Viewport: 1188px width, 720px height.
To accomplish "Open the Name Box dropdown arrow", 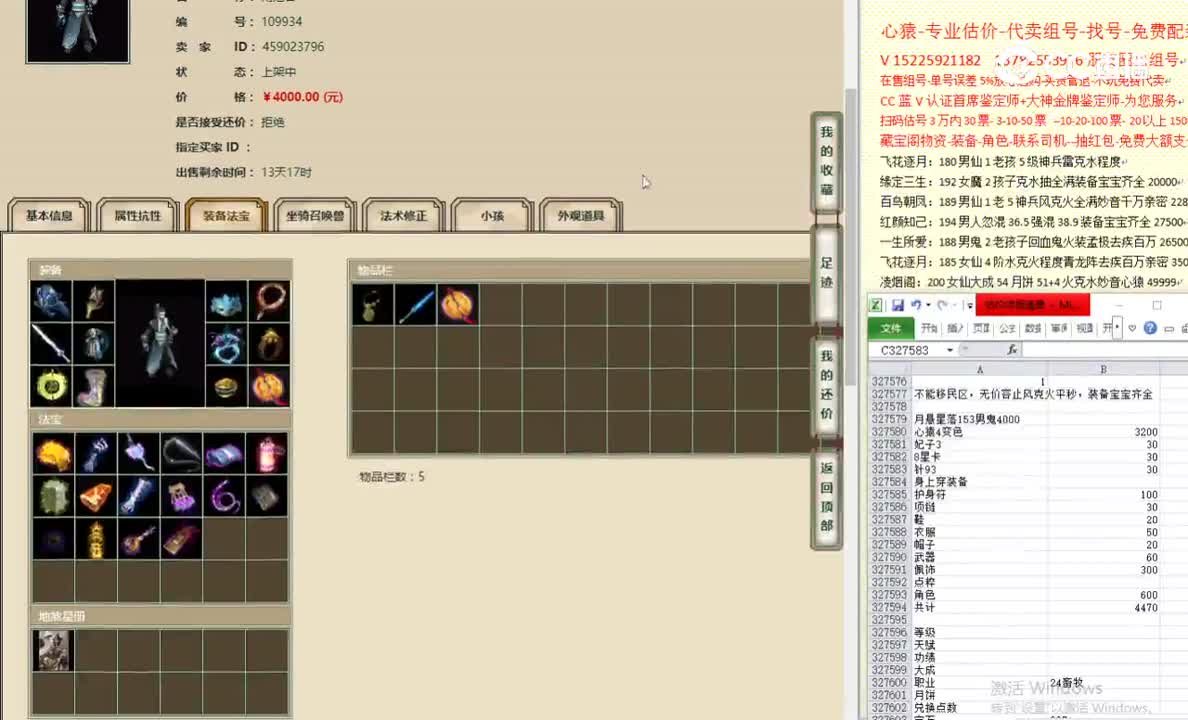I will [x=949, y=349].
